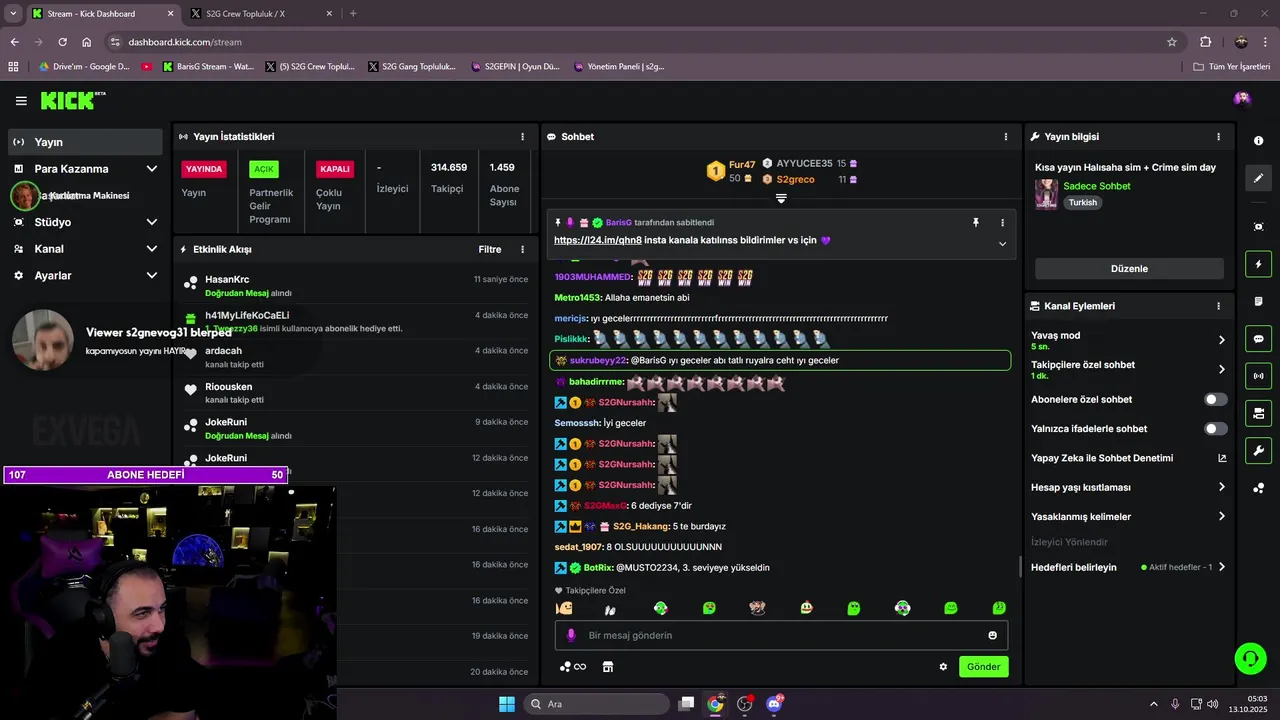Click the browser address bar
Viewport: 1280px width, 720px height.
point(640,42)
